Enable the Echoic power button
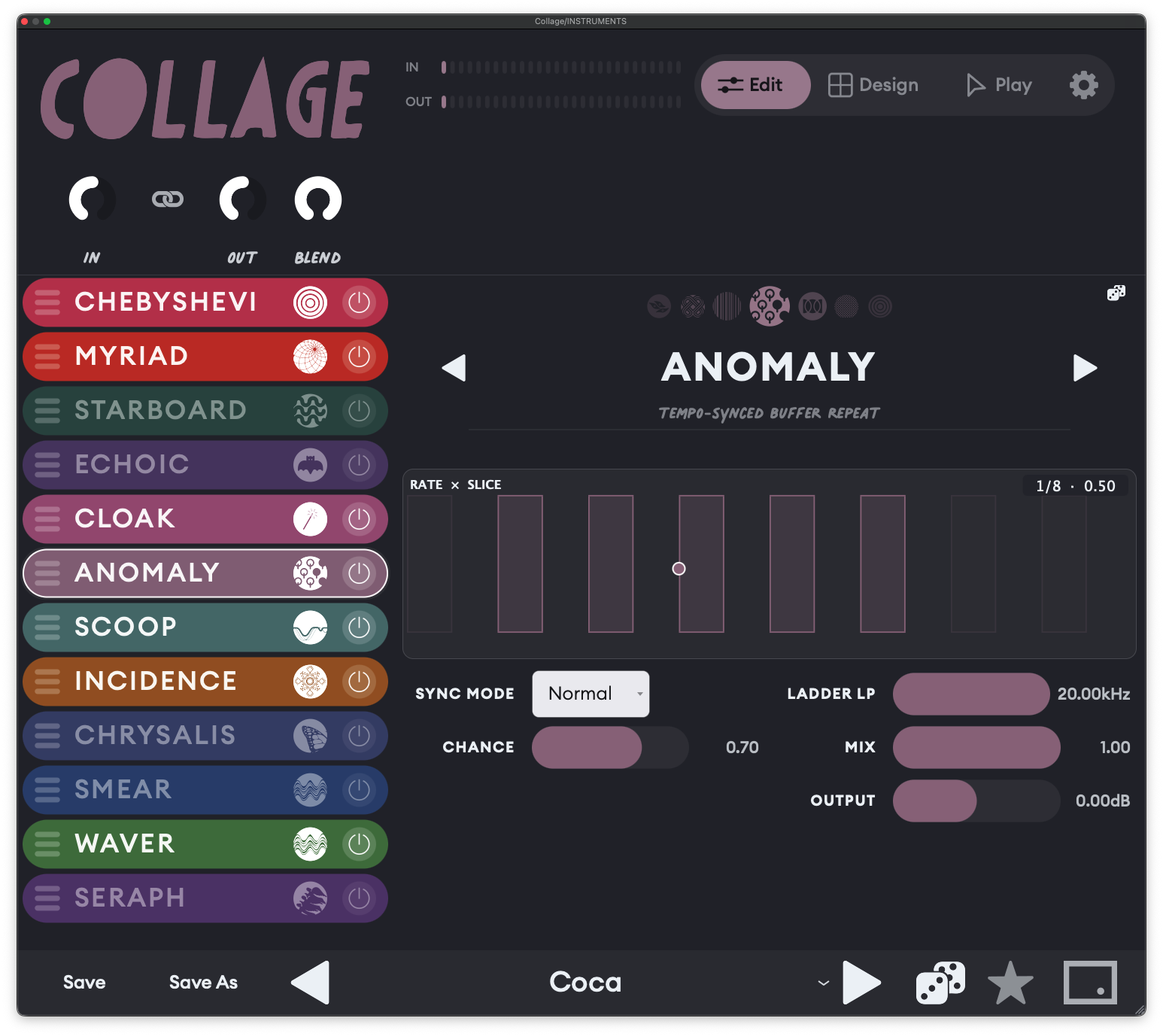Image resolution: width=1163 pixels, height=1036 pixels. [360, 465]
